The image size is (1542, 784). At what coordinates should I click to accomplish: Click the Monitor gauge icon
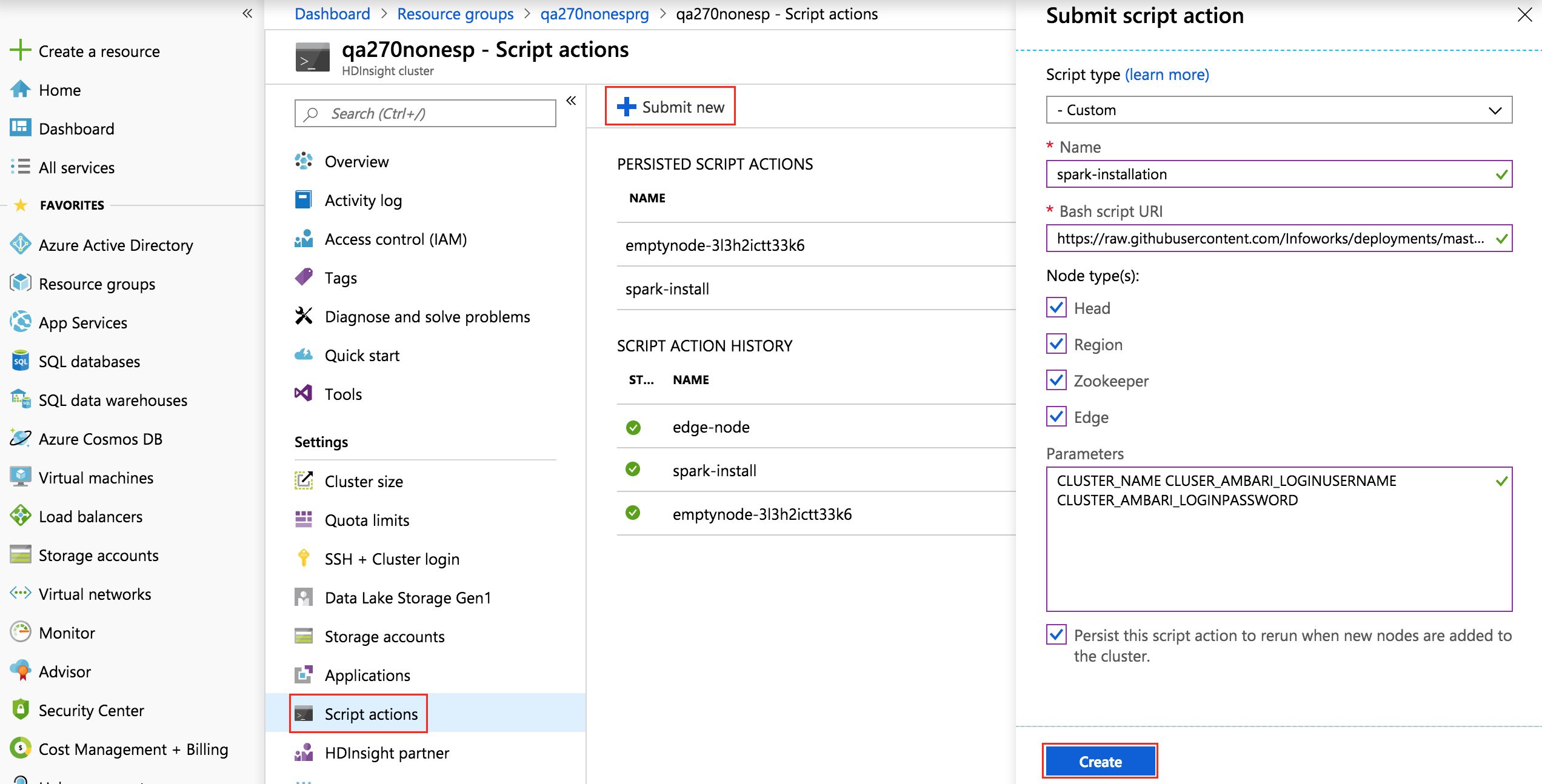click(x=21, y=632)
